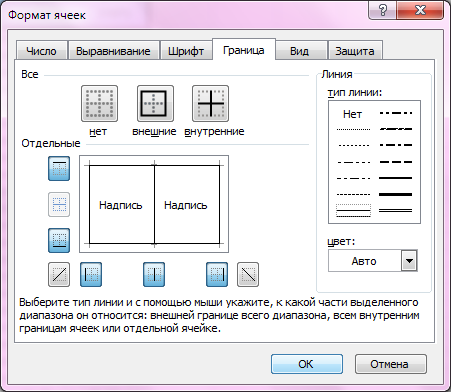Toggle the left border button
Image resolution: width=451 pixels, height=392 pixels.
(x=91, y=275)
